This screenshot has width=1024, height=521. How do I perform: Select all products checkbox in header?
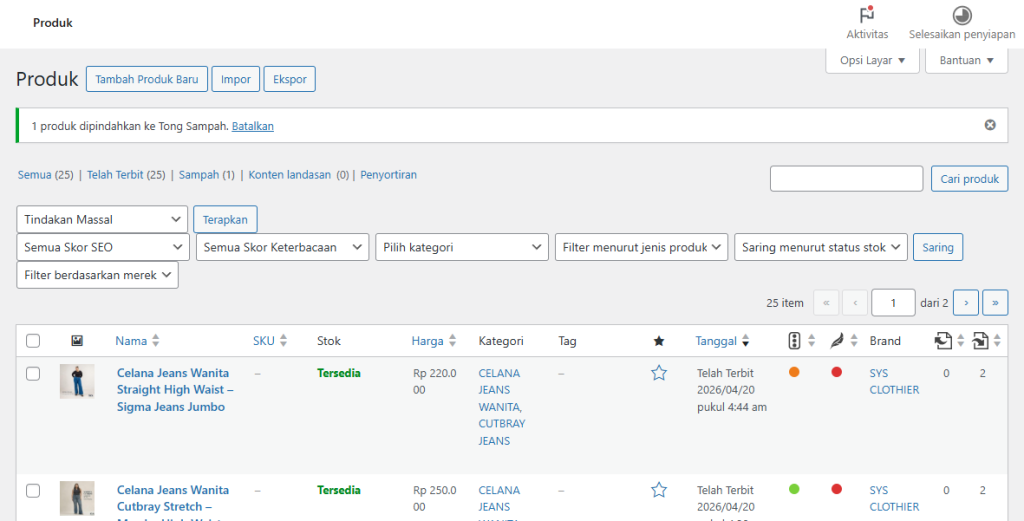click(x=33, y=341)
